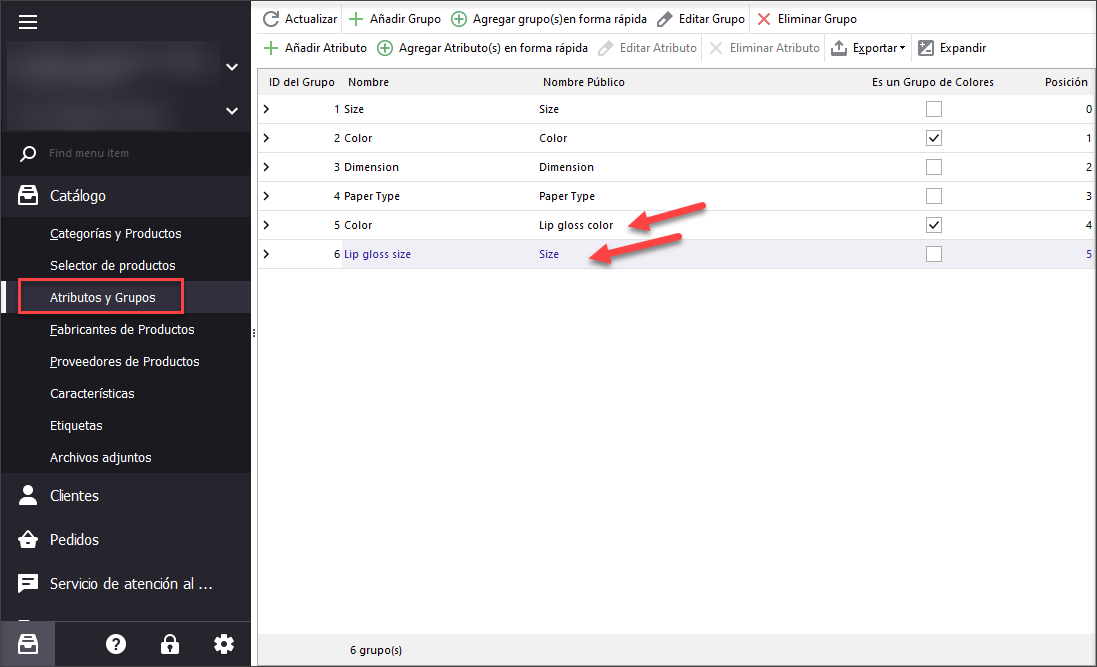Click the lock icon in bottom bar

click(170, 644)
